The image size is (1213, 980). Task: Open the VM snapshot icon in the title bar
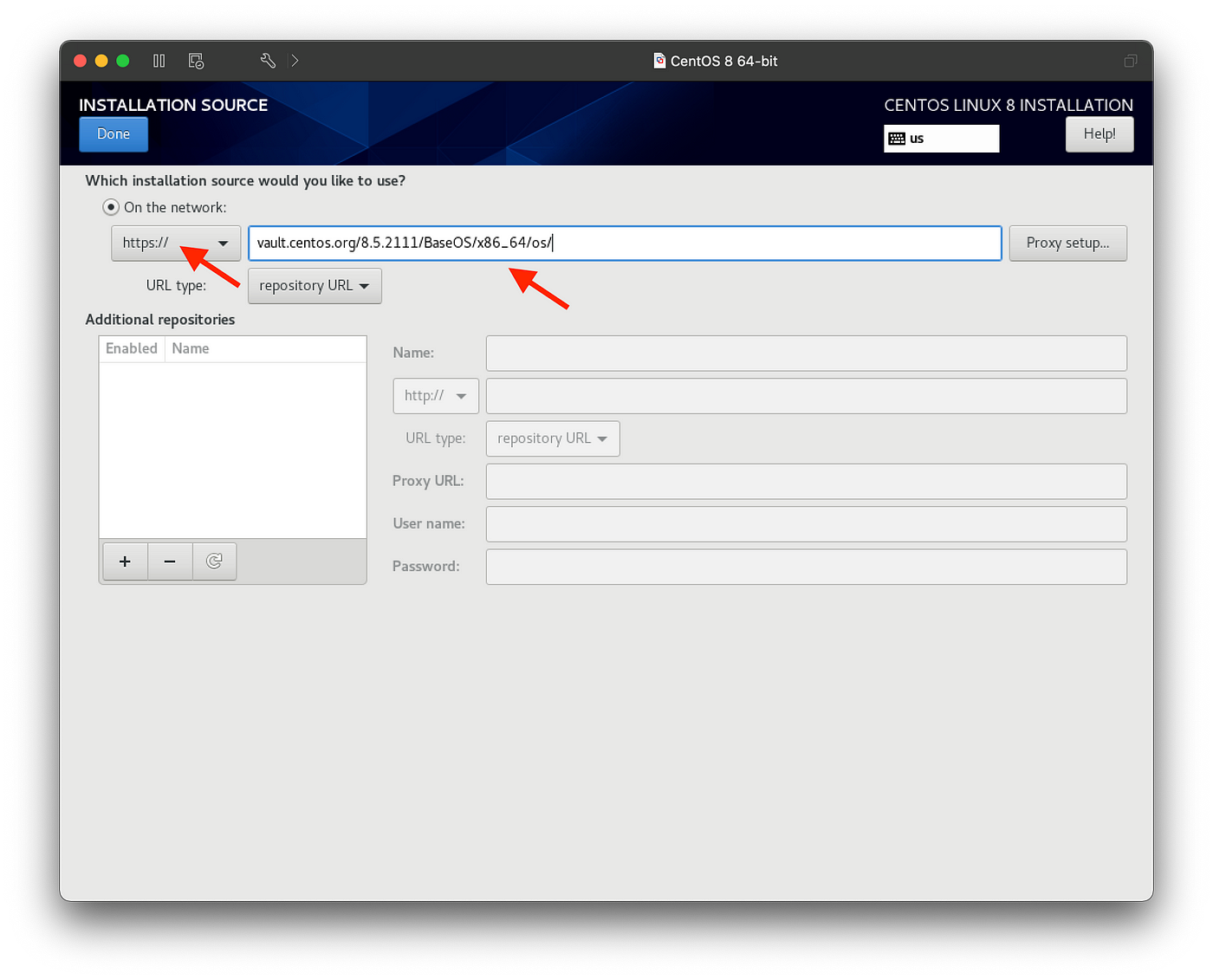pyautogui.click(x=196, y=61)
